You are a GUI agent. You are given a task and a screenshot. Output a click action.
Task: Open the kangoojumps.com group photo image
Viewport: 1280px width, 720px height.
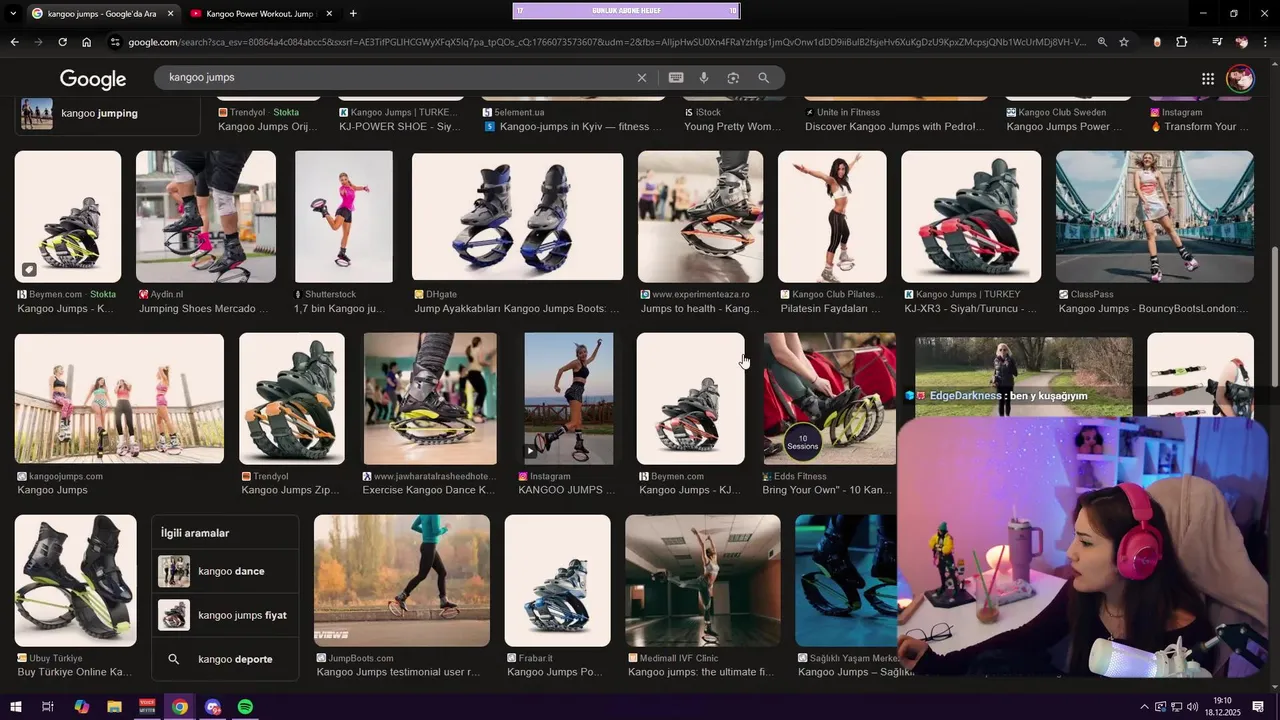coord(119,398)
